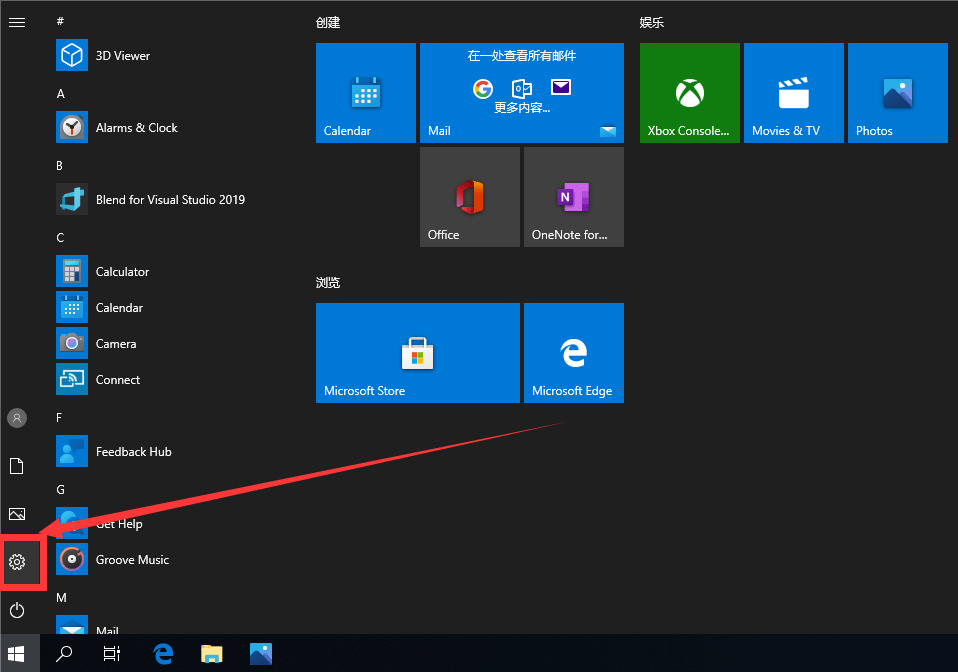Screen dimensions: 958x672
Task: Open Pictures shortcut in Start sidebar
Action: click(x=17, y=514)
